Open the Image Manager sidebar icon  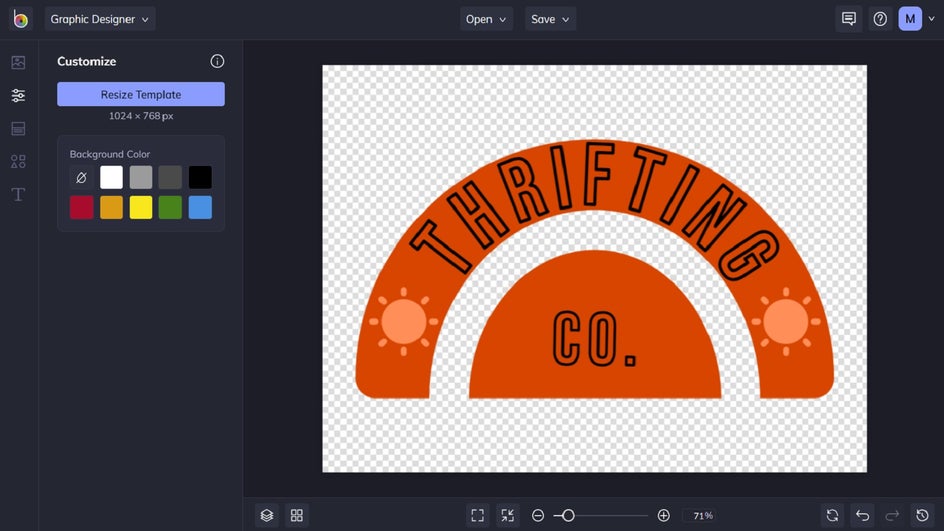coord(18,62)
